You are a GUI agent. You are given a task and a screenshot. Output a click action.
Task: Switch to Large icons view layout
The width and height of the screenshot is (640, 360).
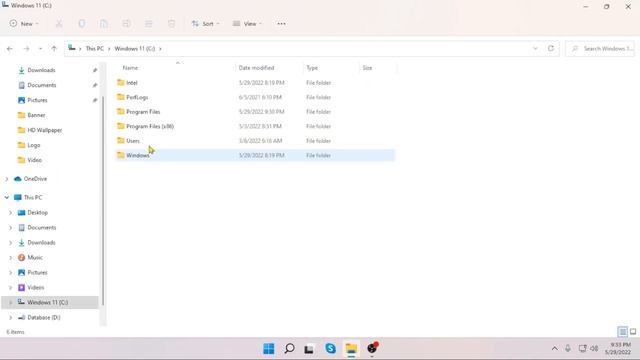[x=633, y=332]
